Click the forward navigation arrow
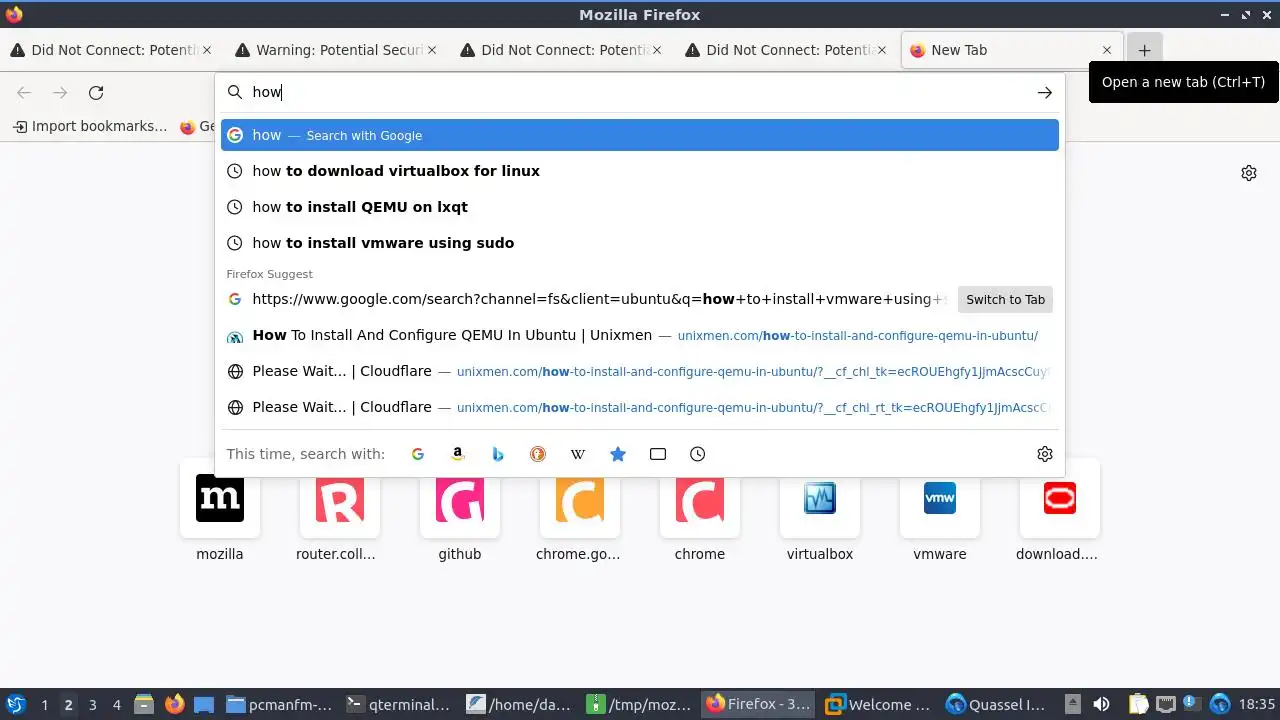 pos(60,93)
